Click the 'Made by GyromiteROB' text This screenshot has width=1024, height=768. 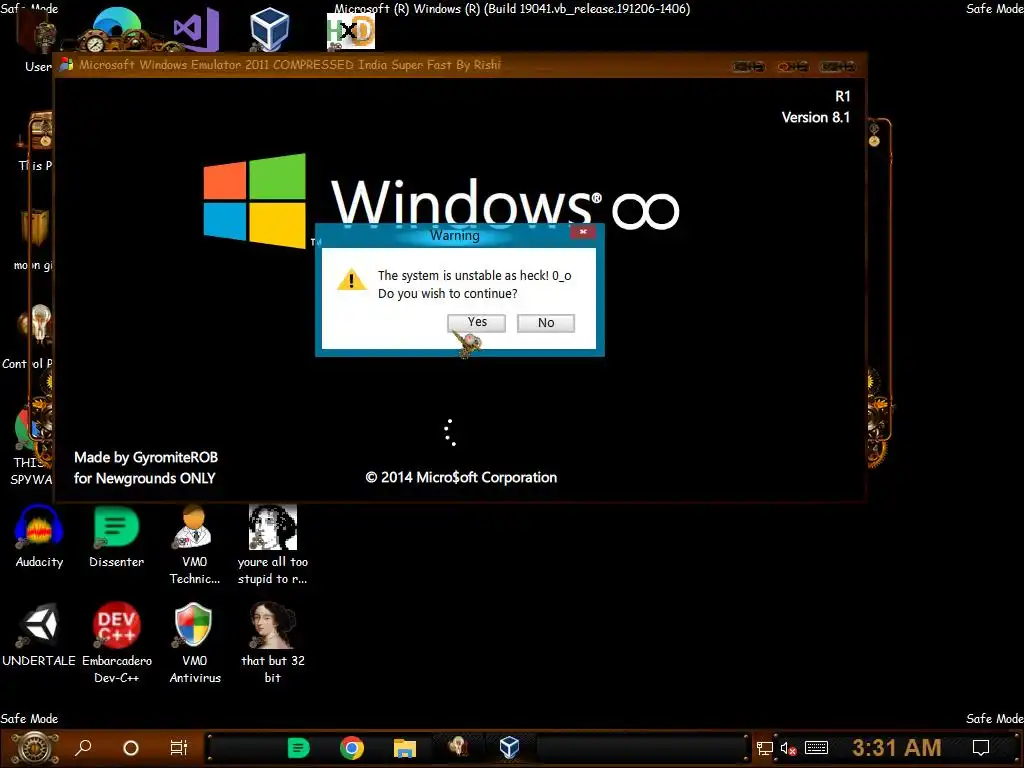146,457
